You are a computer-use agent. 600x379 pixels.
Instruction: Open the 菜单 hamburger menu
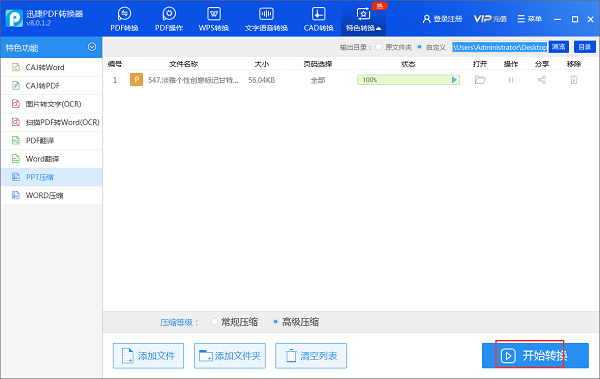[x=530, y=19]
